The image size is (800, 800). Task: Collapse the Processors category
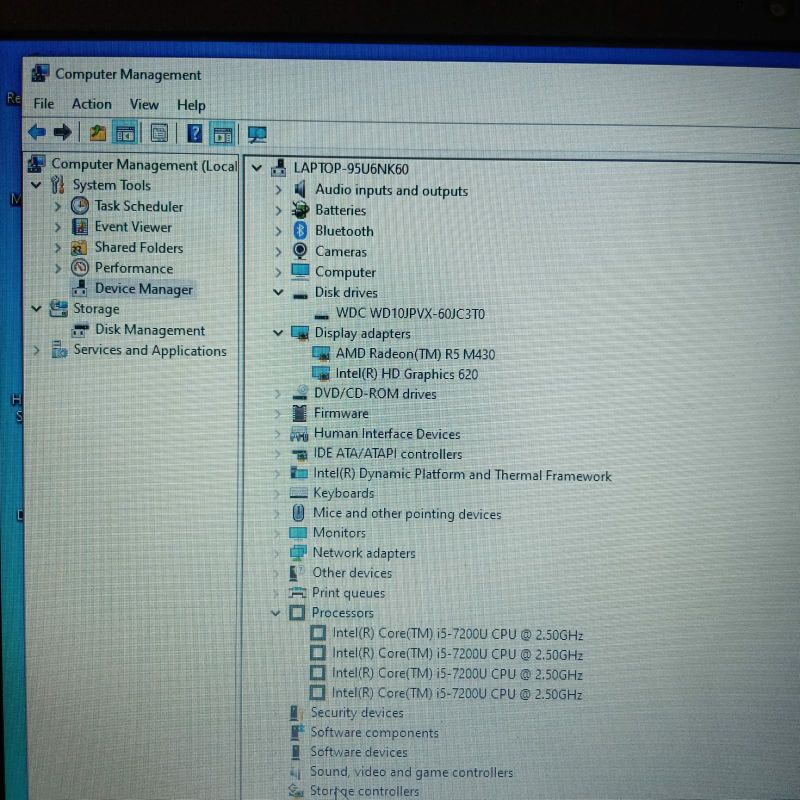pos(277,613)
